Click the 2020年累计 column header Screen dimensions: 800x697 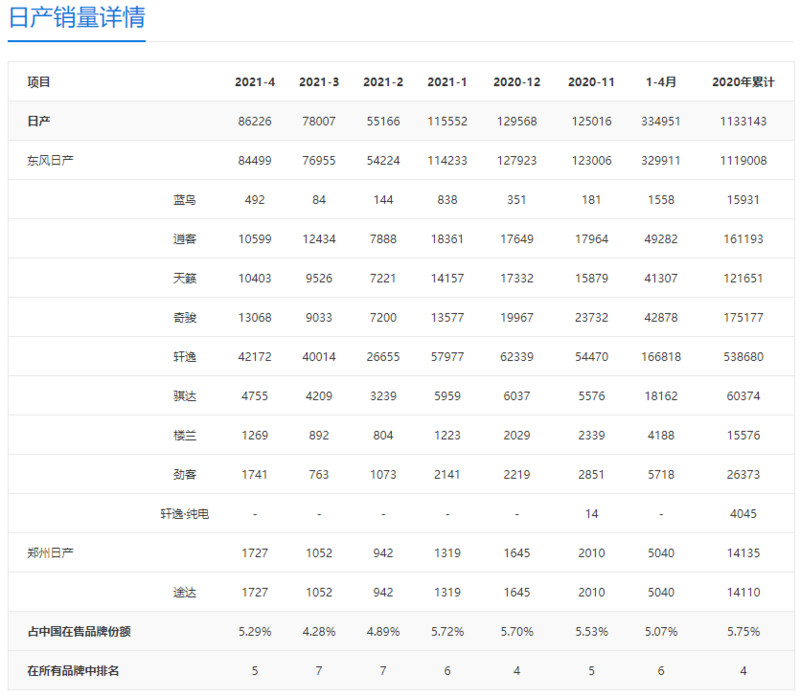point(743,82)
